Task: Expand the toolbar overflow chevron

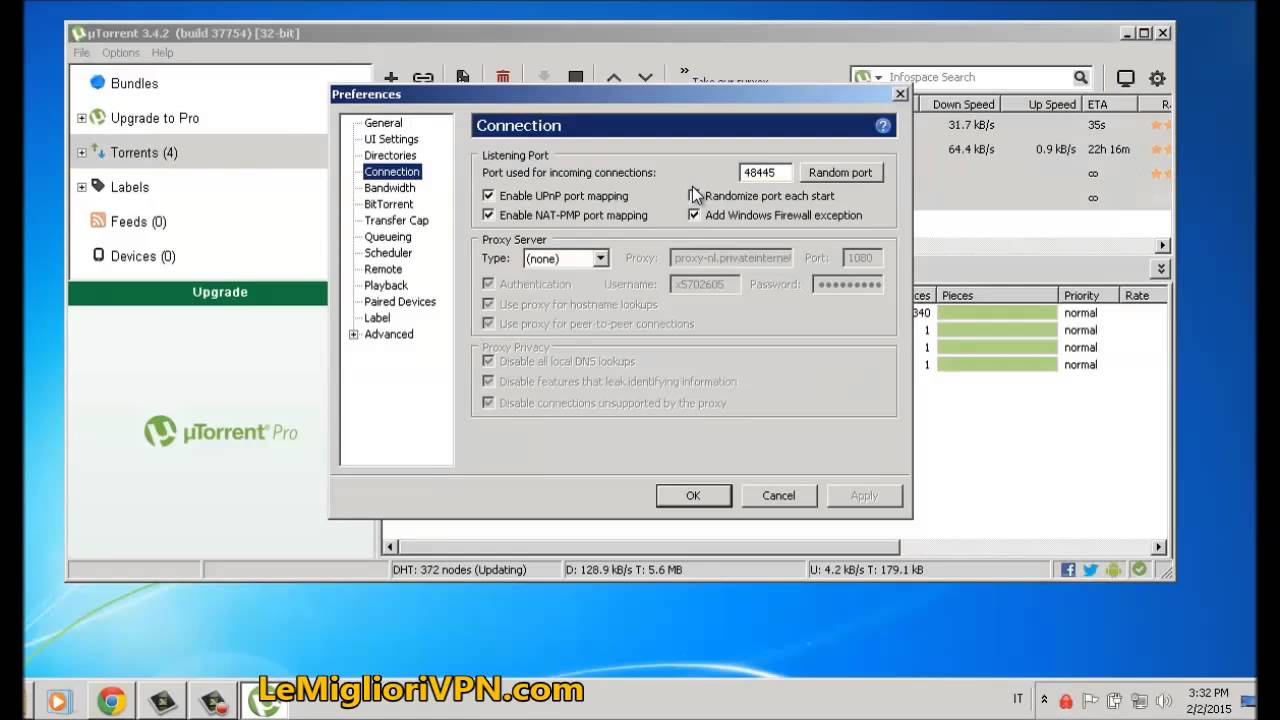Action: pos(684,71)
